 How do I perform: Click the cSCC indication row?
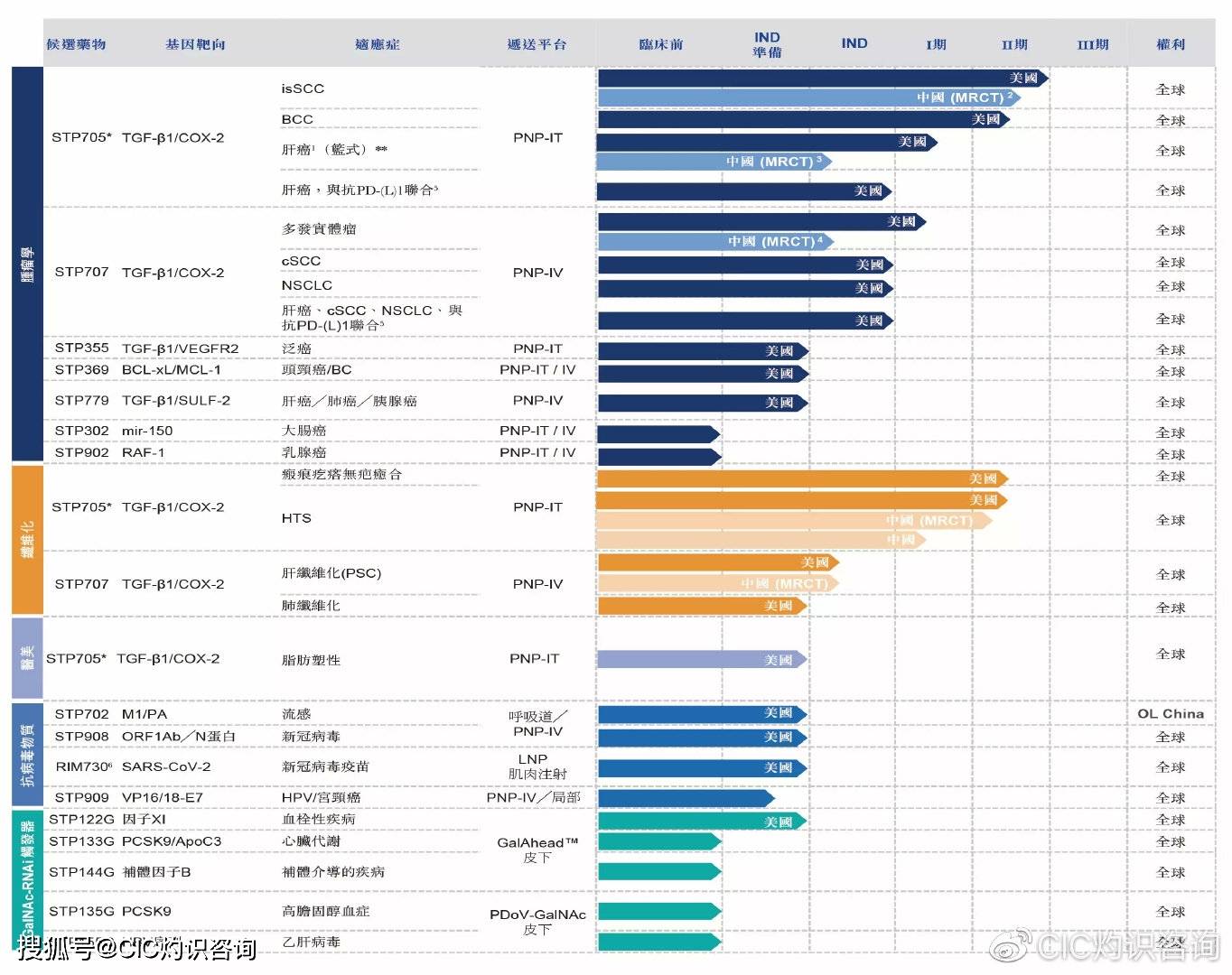pos(301,261)
